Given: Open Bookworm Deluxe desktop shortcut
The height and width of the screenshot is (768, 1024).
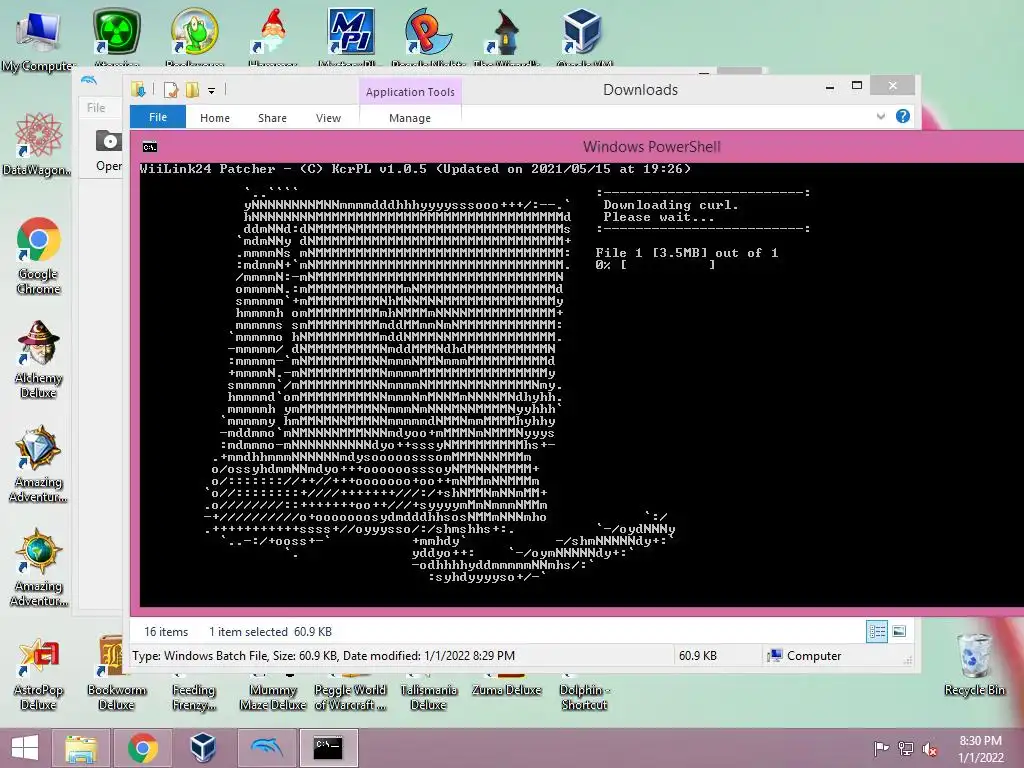Looking at the screenshot, I should [x=116, y=673].
